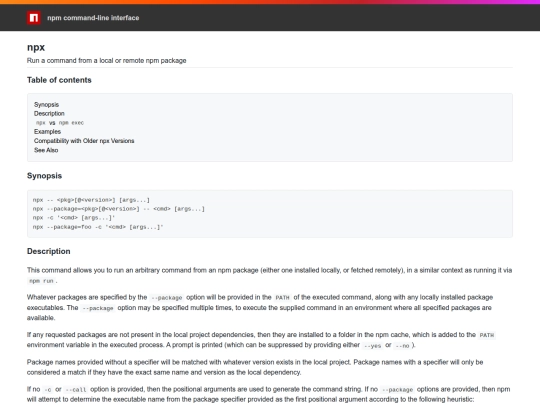Click the inline code '--call'

click(76, 390)
